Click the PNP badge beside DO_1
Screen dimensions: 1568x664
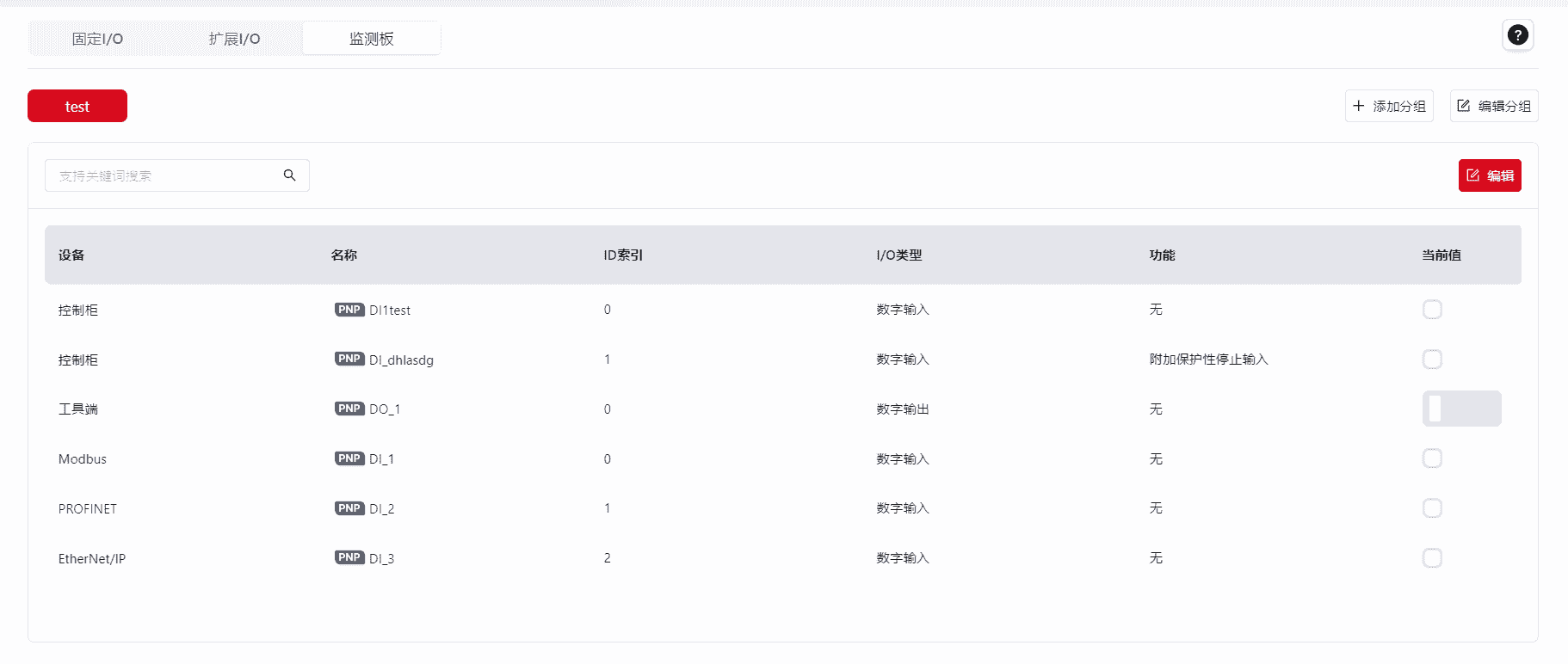[x=349, y=409]
